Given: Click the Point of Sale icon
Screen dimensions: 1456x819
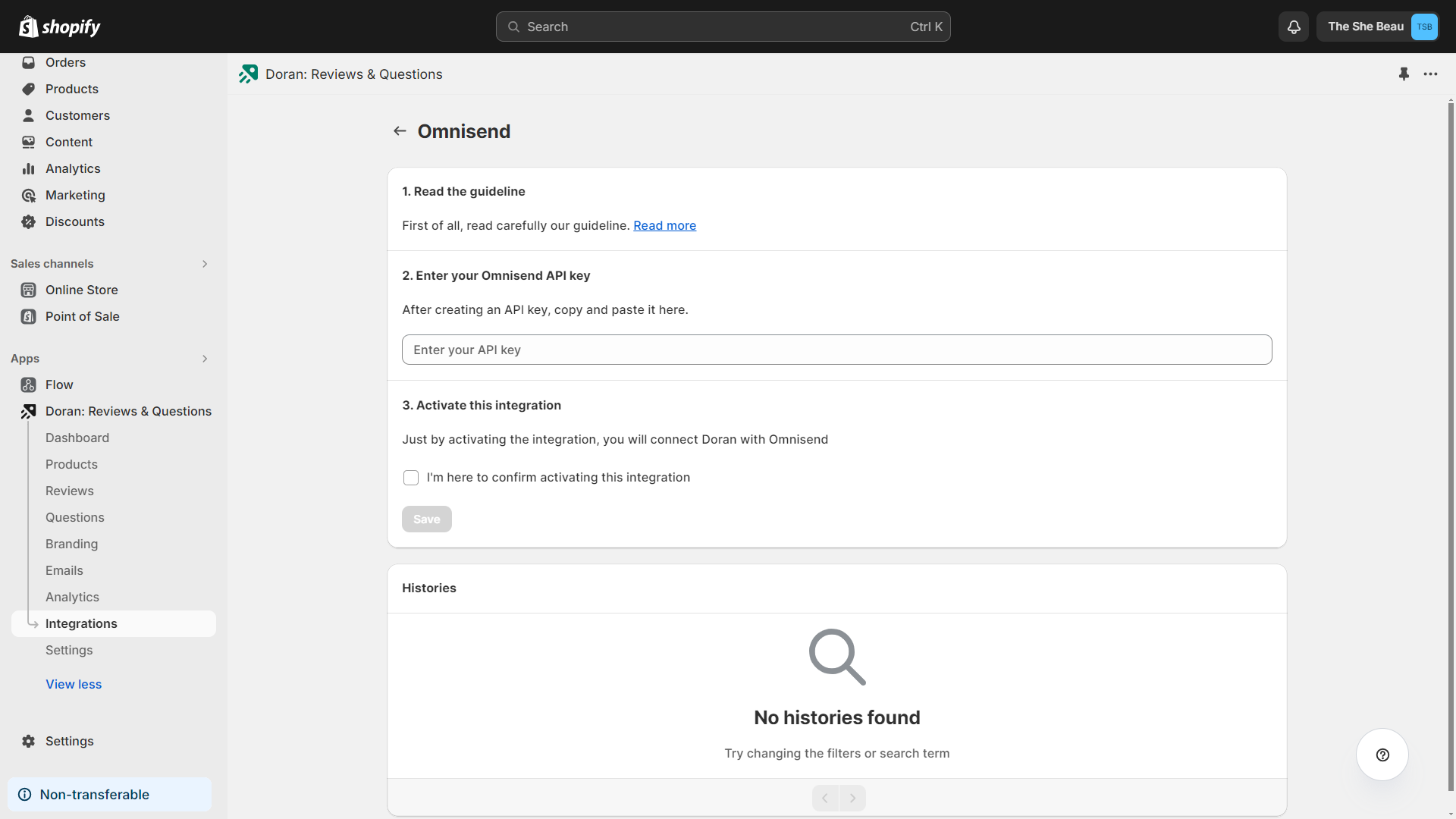Looking at the screenshot, I should [x=29, y=316].
